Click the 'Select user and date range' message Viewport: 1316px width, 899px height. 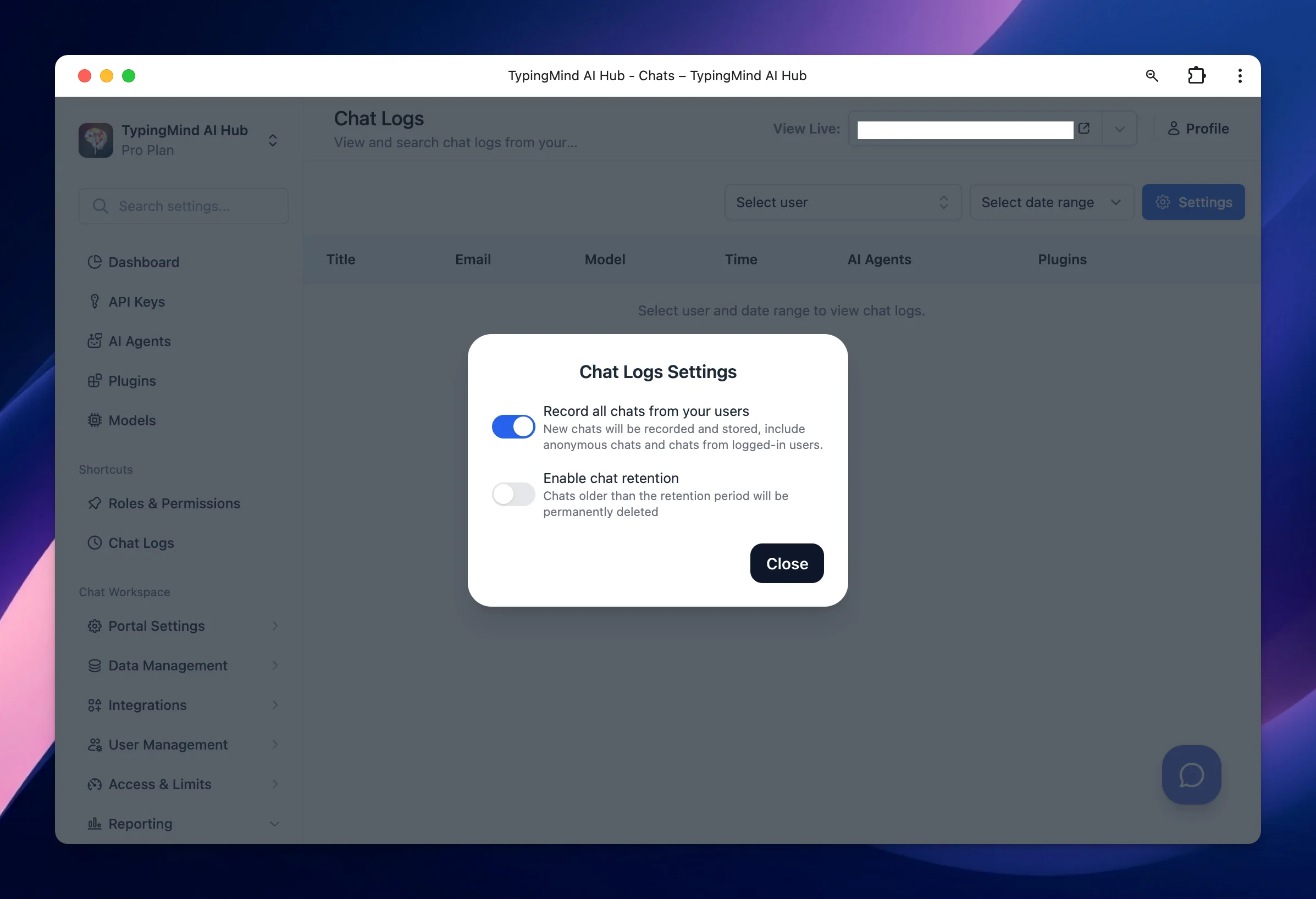[782, 311]
